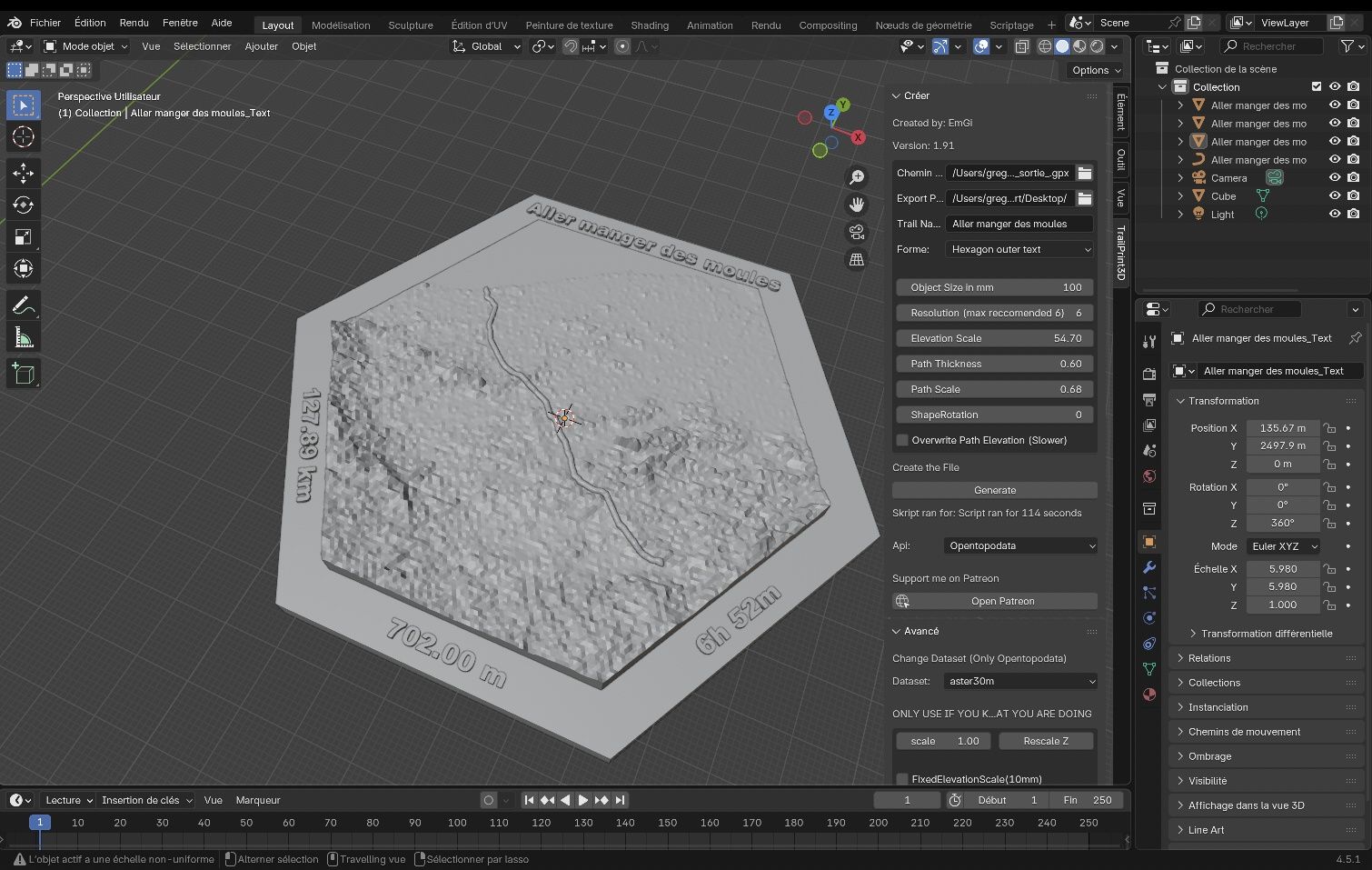
Task: Open the Output properties tab icon
Action: tap(1149, 399)
